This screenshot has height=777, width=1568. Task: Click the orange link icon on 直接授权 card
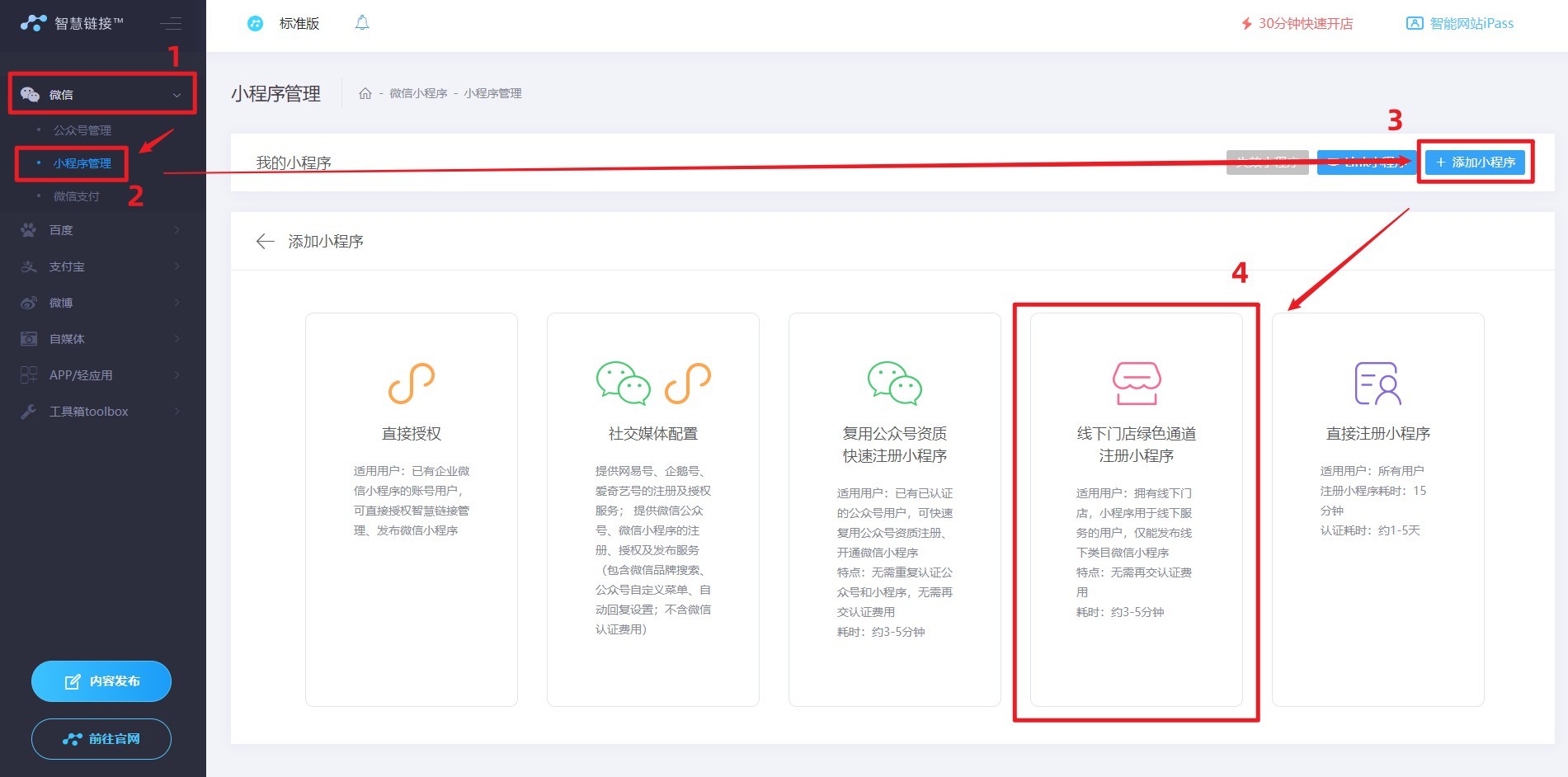412,383
